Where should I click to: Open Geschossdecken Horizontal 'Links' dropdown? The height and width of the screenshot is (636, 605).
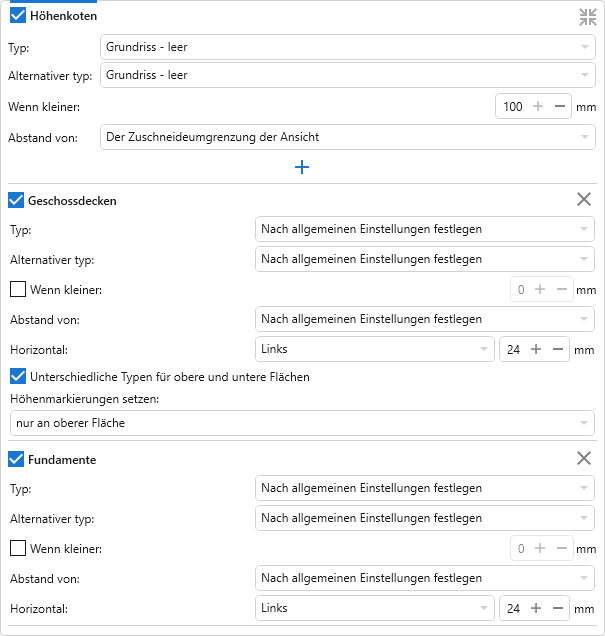(x=374, y=349)
